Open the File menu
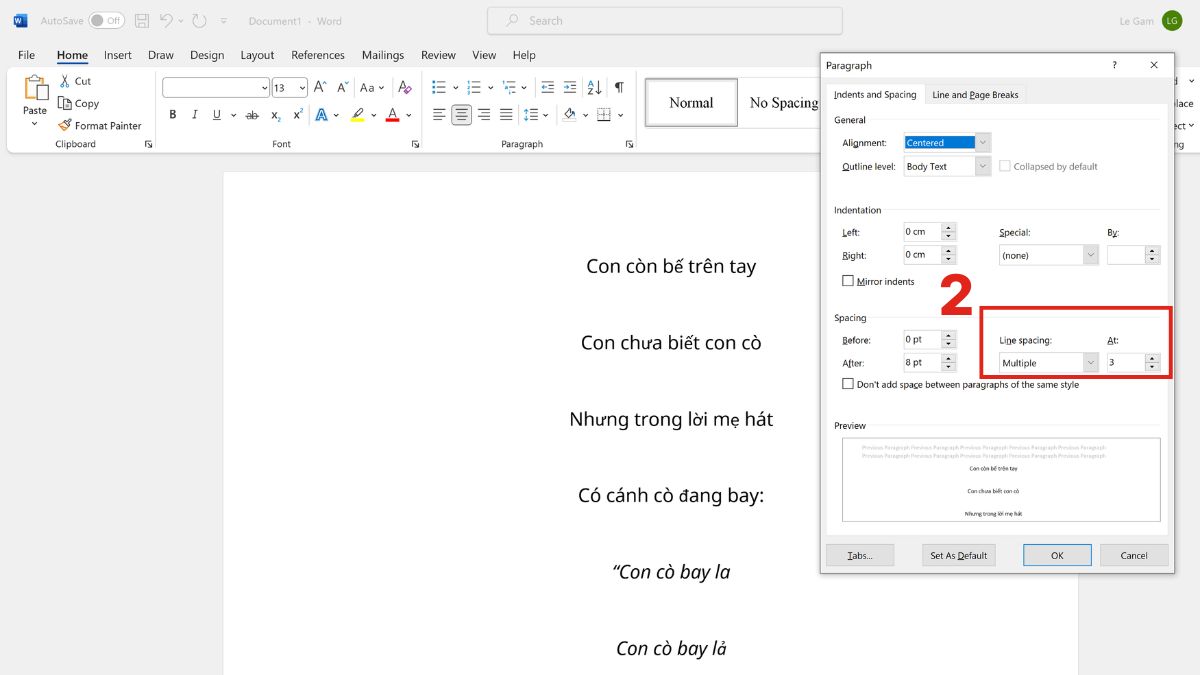This screenshot has height=675, width=1200. pos(26,55)
